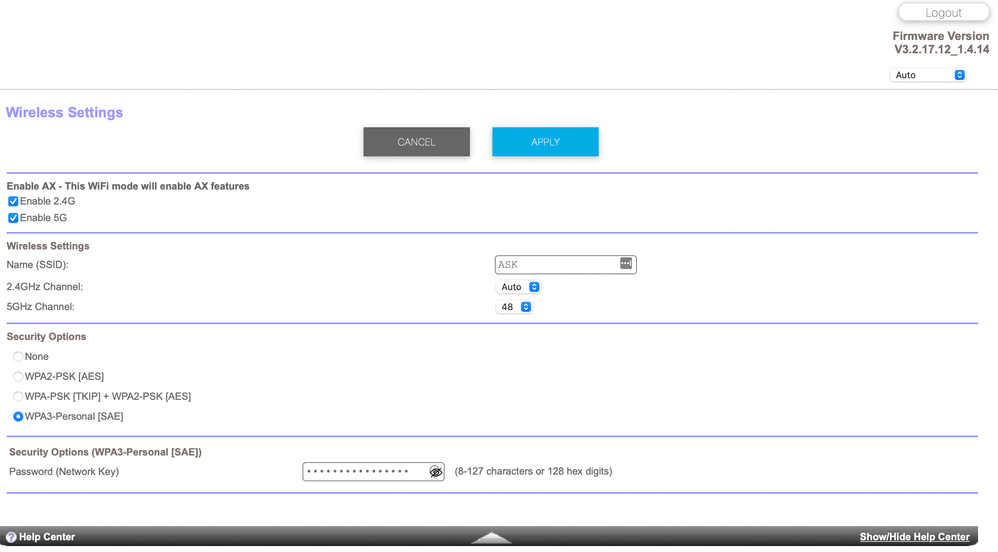Expand help panel with the up arrow
The height and width of the screenshot is (552, 998).
(491, 539)
